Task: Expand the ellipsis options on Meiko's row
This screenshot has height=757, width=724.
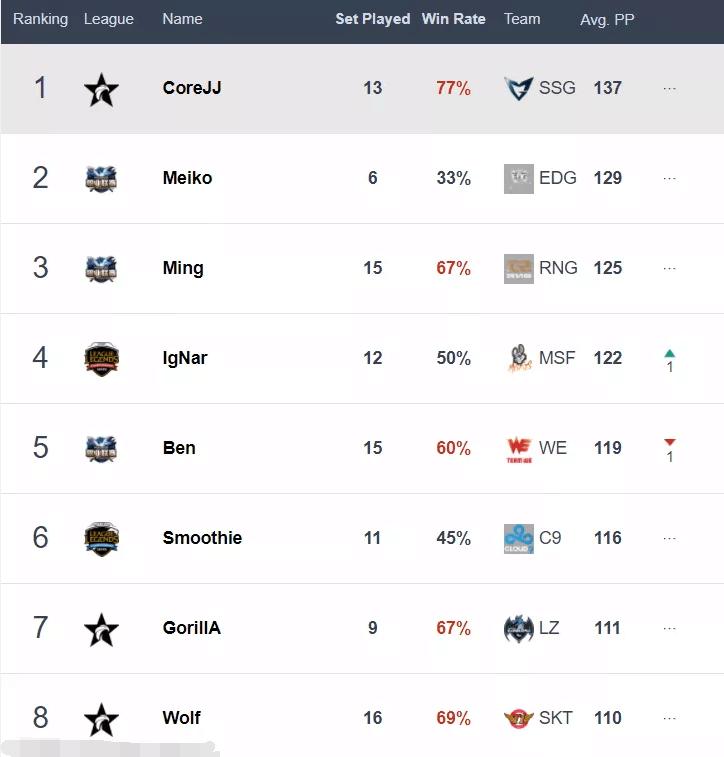Action: (x=669, y=178)
